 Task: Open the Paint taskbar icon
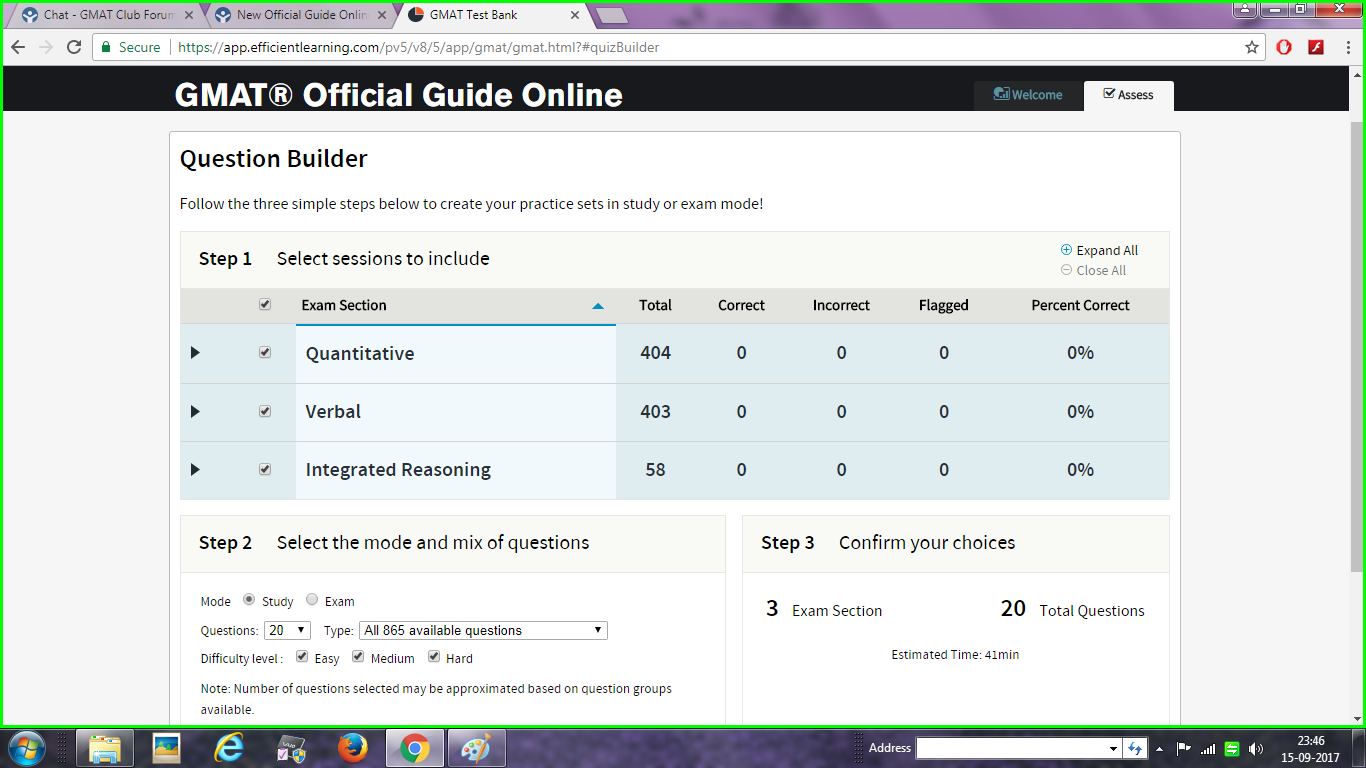476,748
